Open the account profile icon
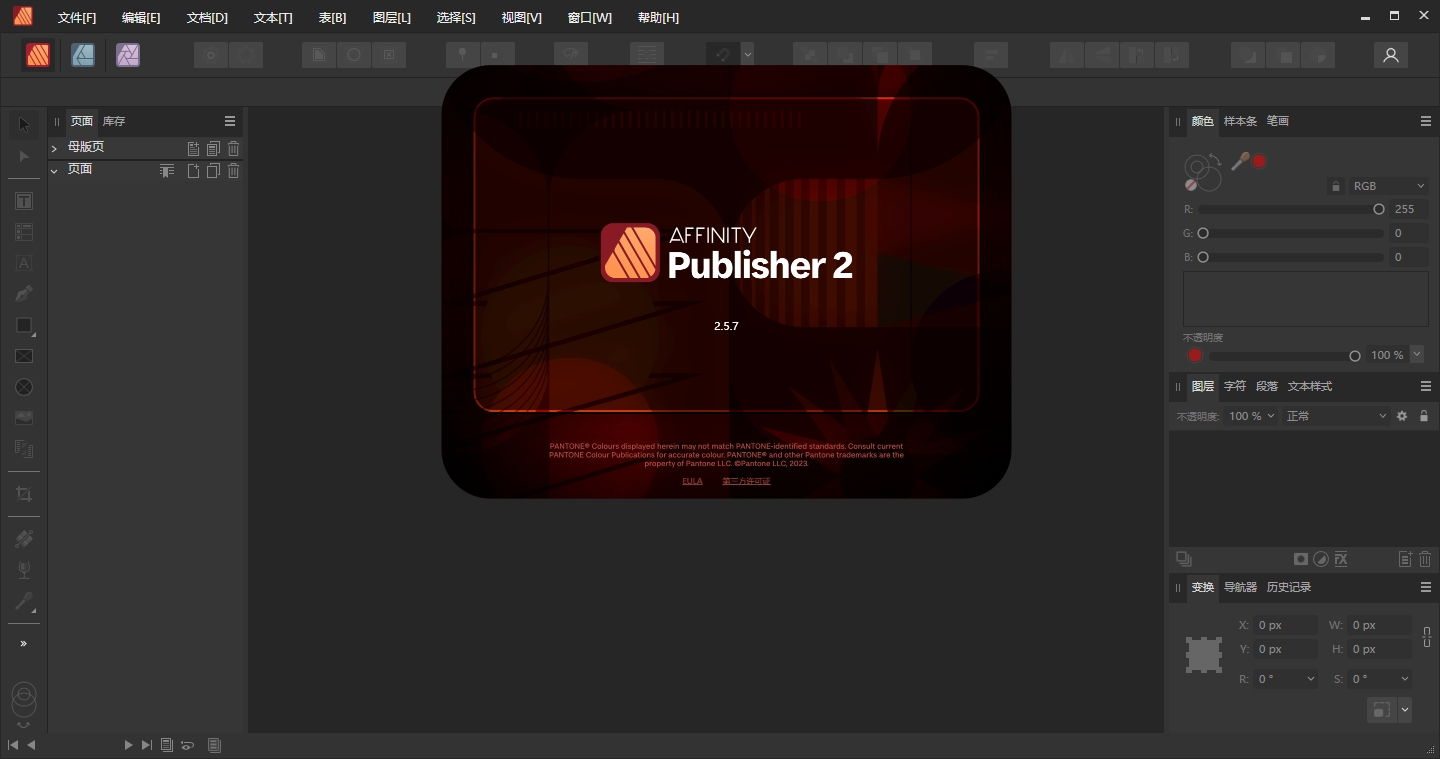 click(x=1390, y=55)
